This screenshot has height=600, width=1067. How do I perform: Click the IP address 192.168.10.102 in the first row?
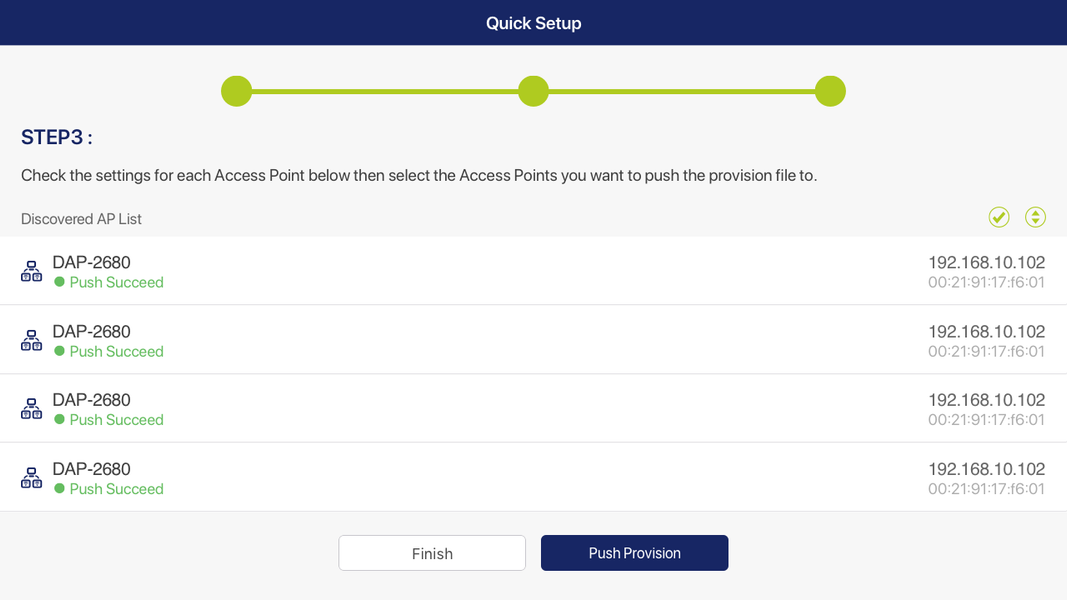(986, 262)
